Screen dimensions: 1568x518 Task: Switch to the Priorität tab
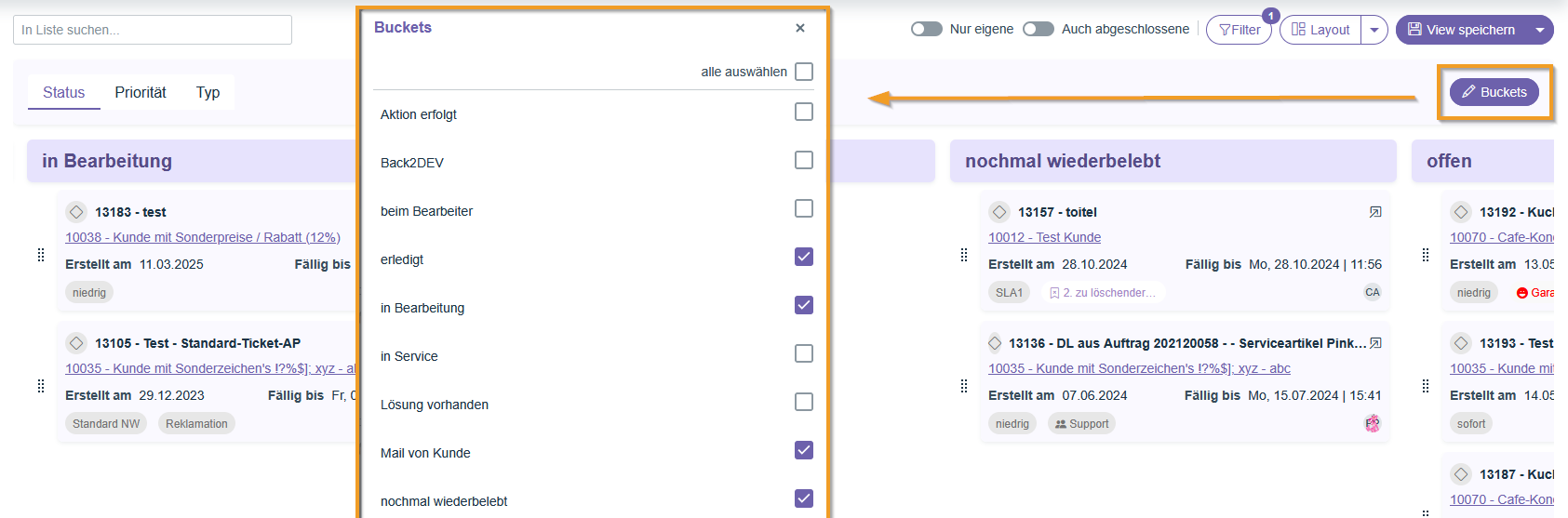(x=141, y=92)
